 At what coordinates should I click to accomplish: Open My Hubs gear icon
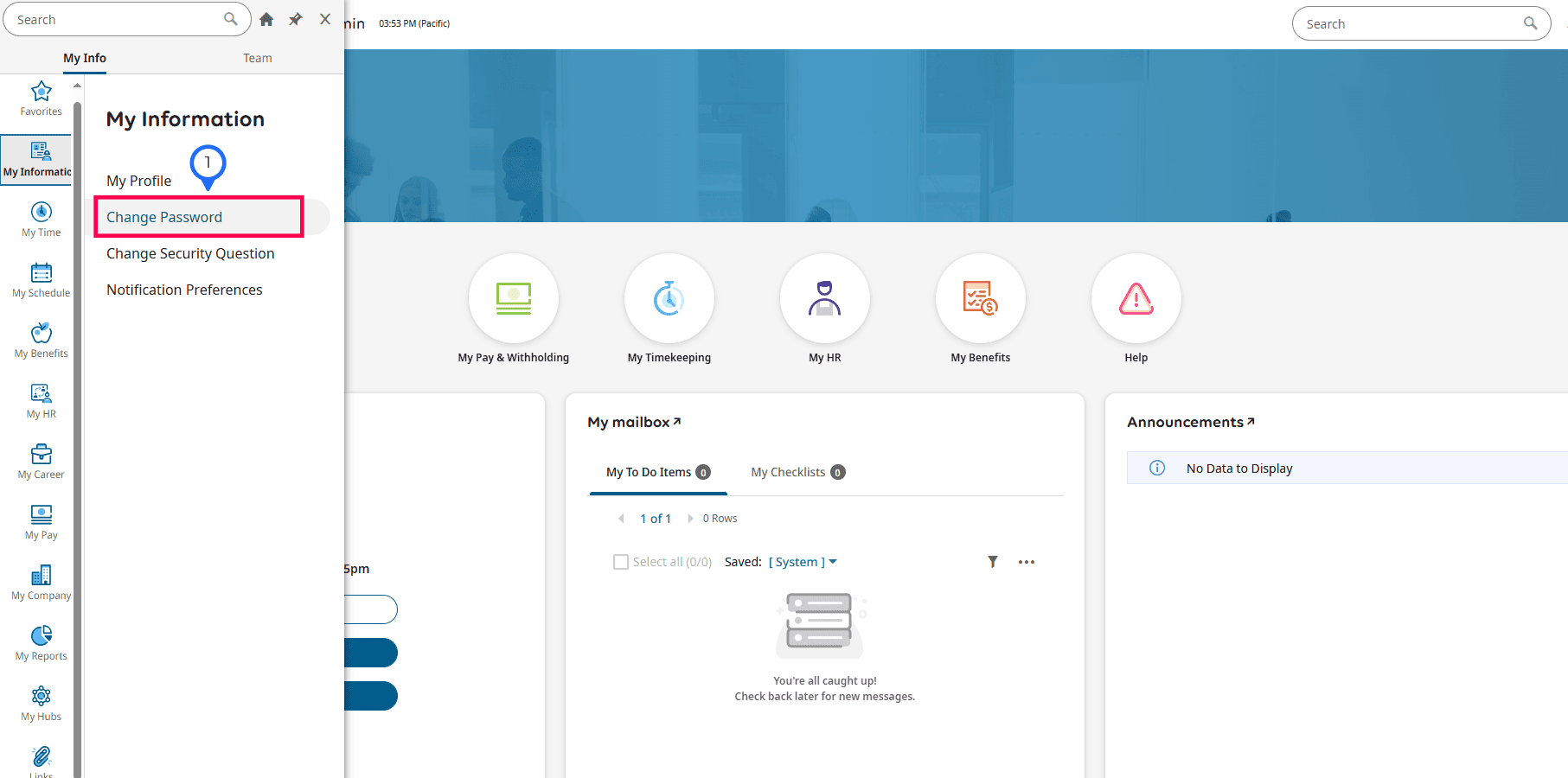(41, 696)
